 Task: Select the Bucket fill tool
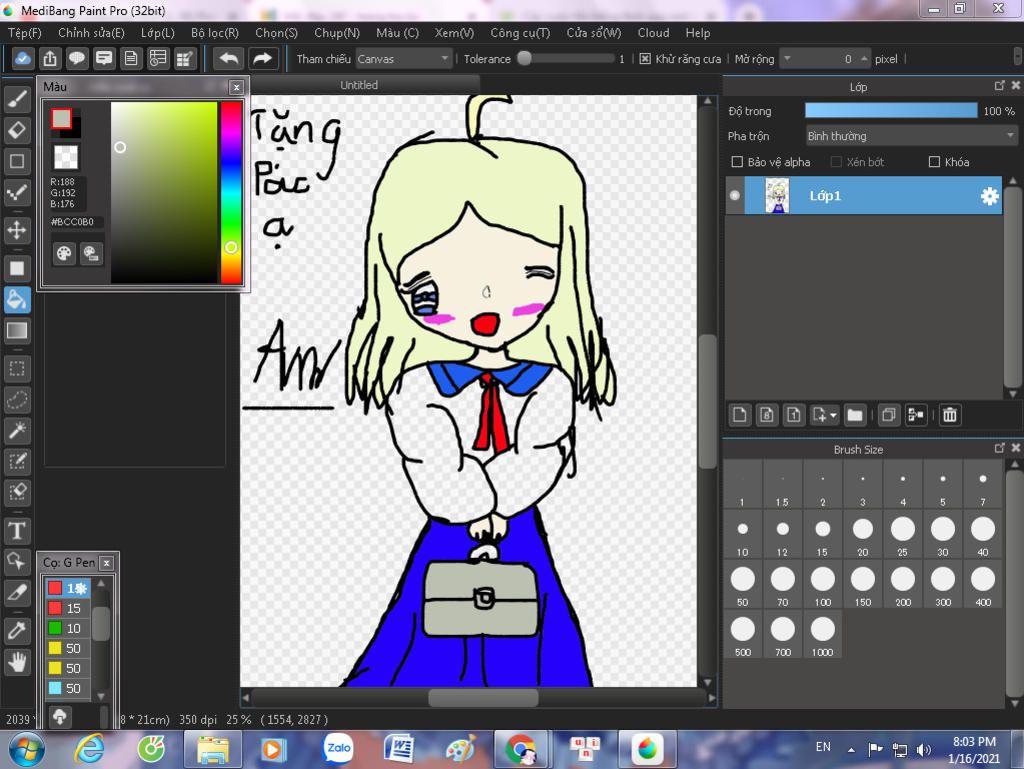[x=17, y=300]
